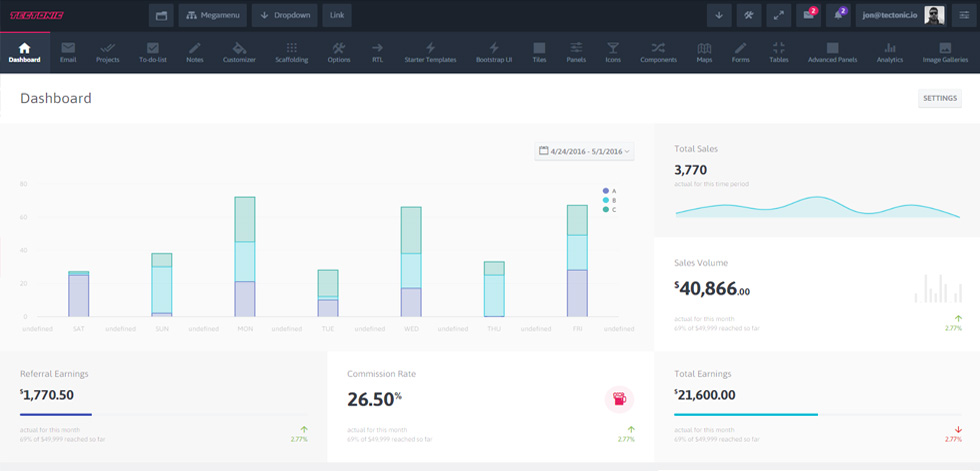Image resolution: width=980 pixels, height=471 pixels.
Task: Click the 26.50% Commission Rate value
Action: (374, 399)
